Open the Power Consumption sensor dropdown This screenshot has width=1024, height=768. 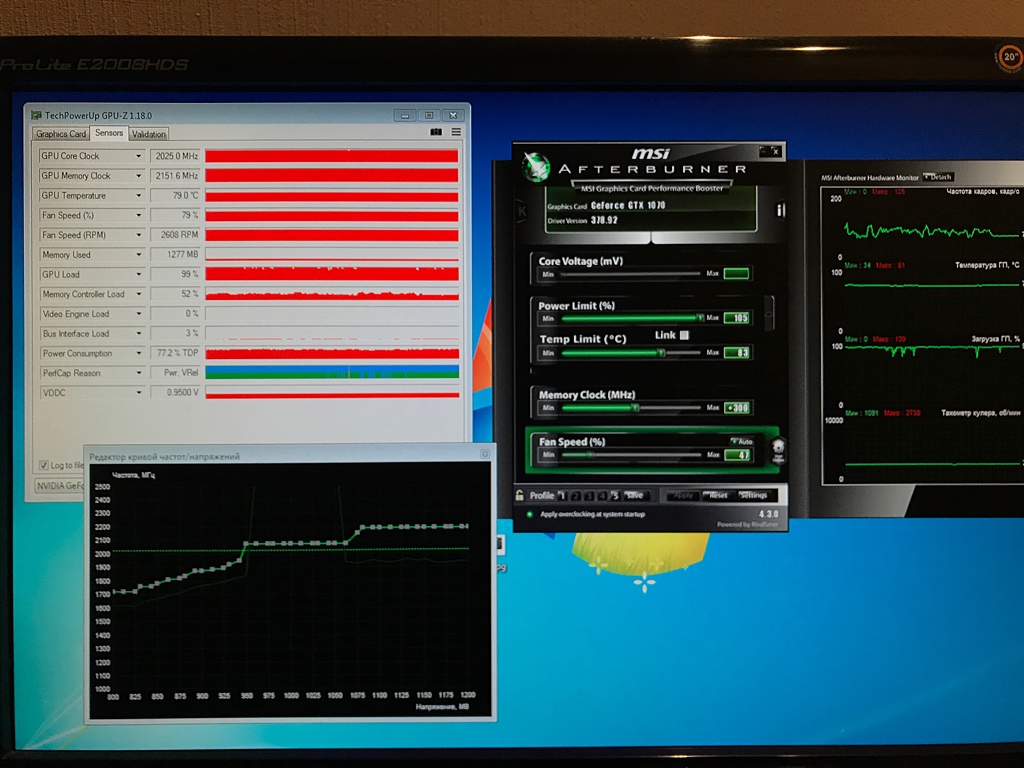[138, 353]
